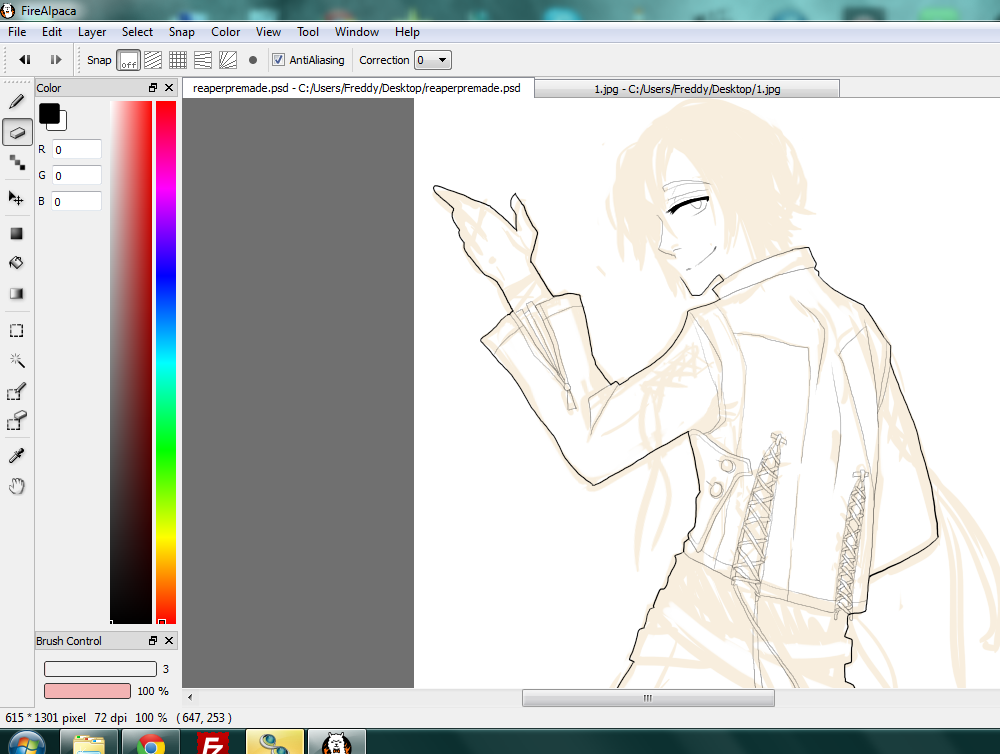This screenshot has width=1000, height=754.
Task: Select the Hand tool
Action: pyautogui.click(x=17, y=486)
